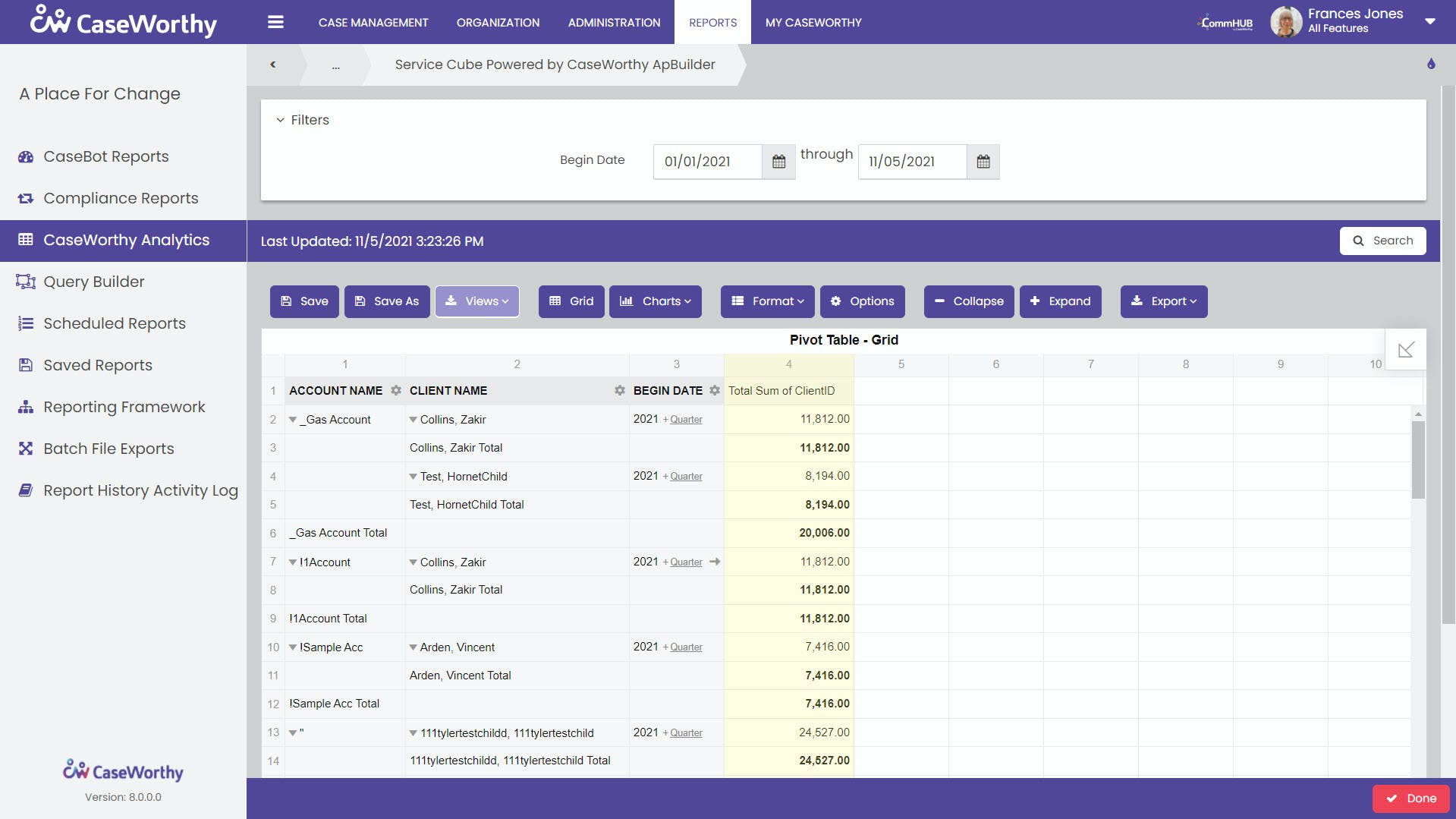The height and width of the screenshot is (819, 1456).
Task: Open CaseBot Reports in sidebar
Action: 106,156
